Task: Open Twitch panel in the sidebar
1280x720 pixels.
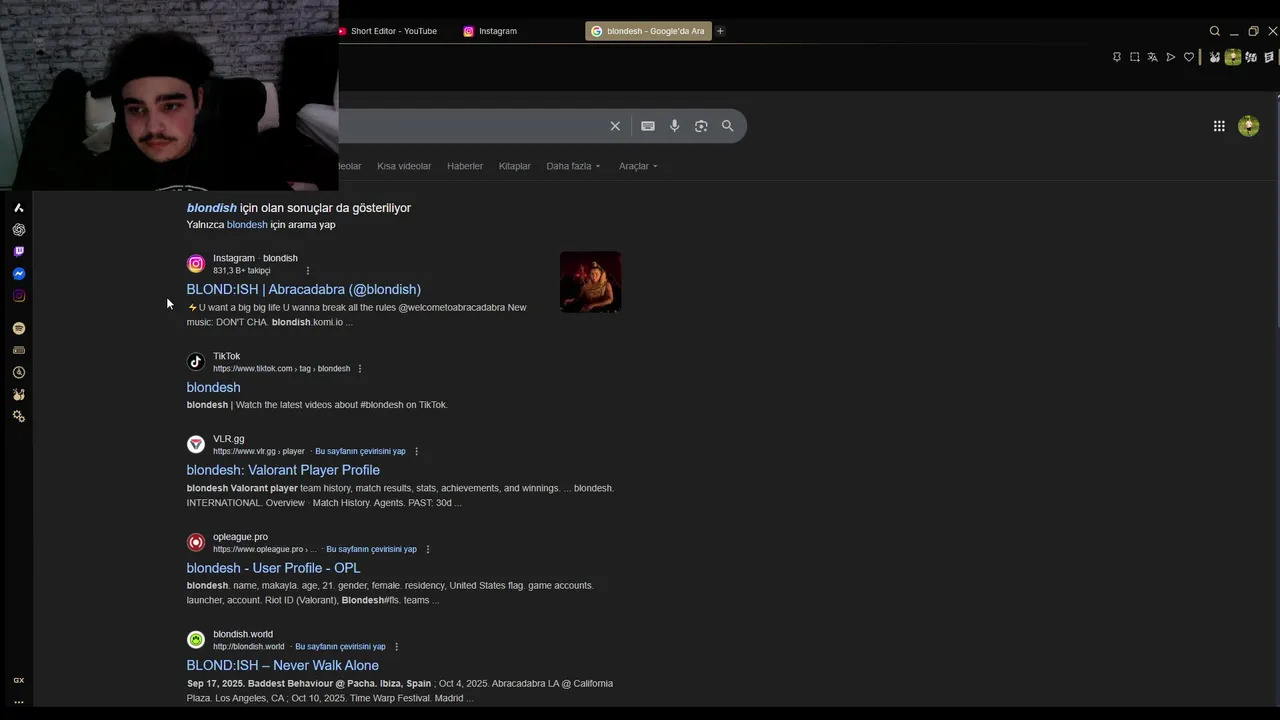Action: [18, 252]
